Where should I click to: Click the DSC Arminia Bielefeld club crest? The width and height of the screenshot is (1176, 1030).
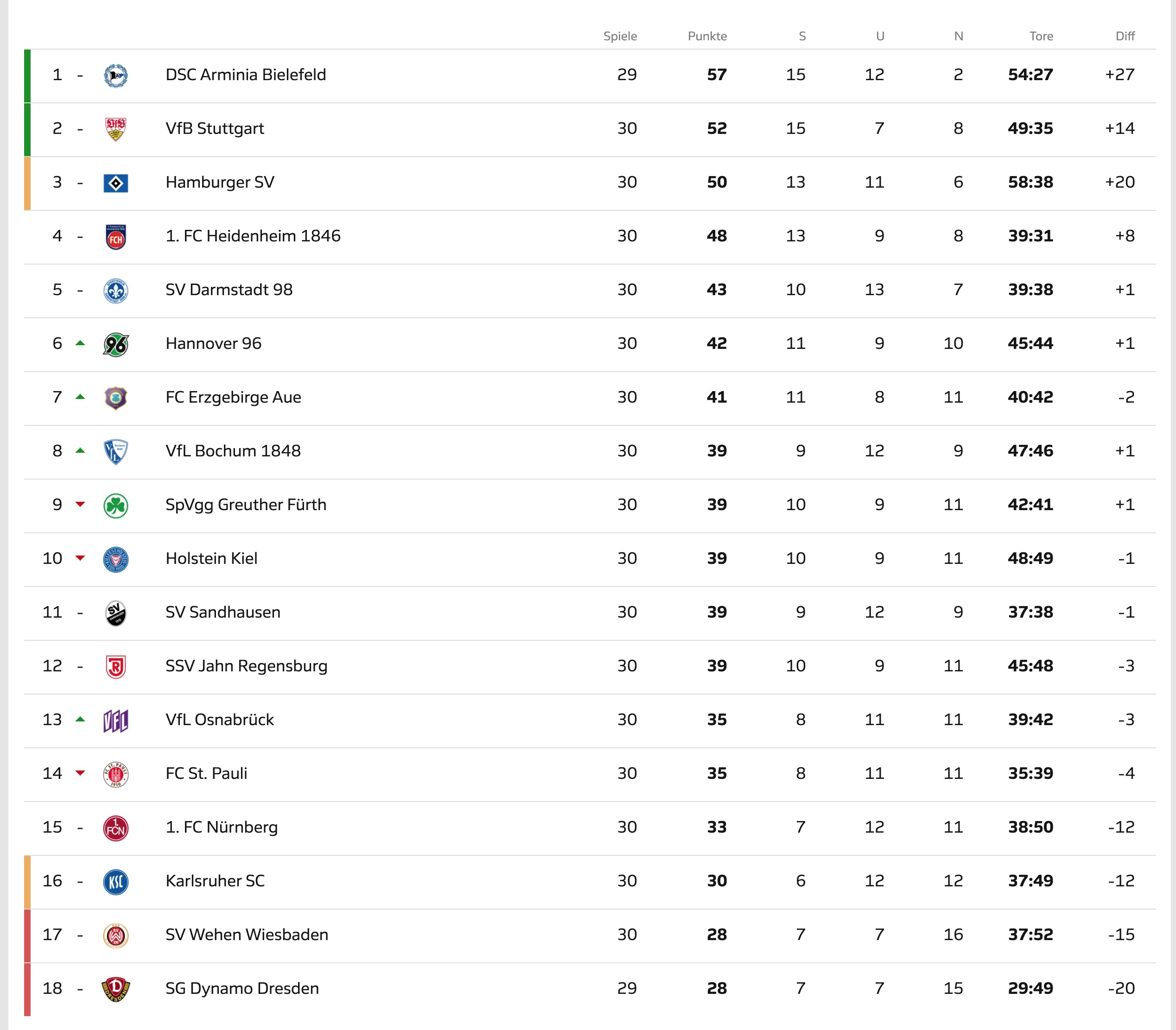point(115,76)
